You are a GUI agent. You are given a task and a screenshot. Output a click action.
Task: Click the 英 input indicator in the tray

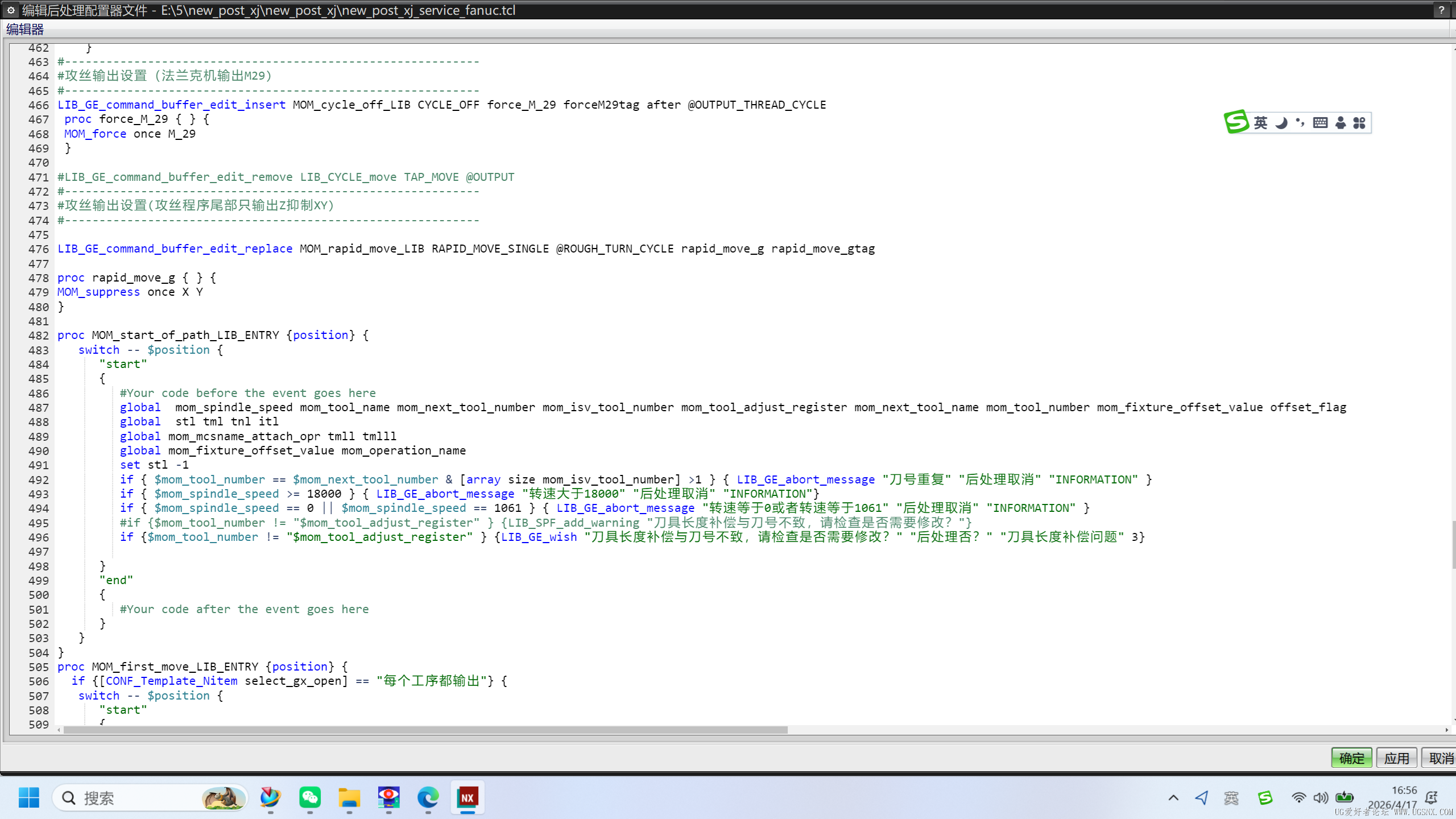(x=1231, y=797)
